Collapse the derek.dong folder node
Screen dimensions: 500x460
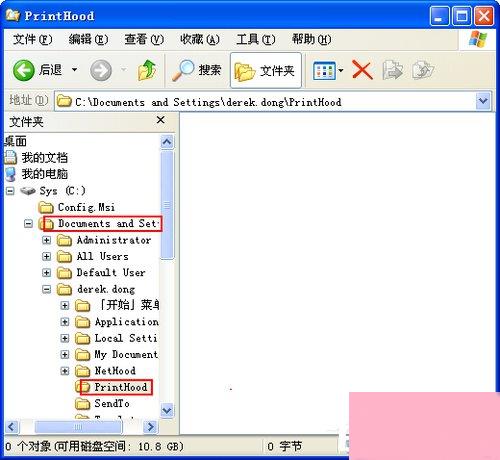(x=47, y=289)
